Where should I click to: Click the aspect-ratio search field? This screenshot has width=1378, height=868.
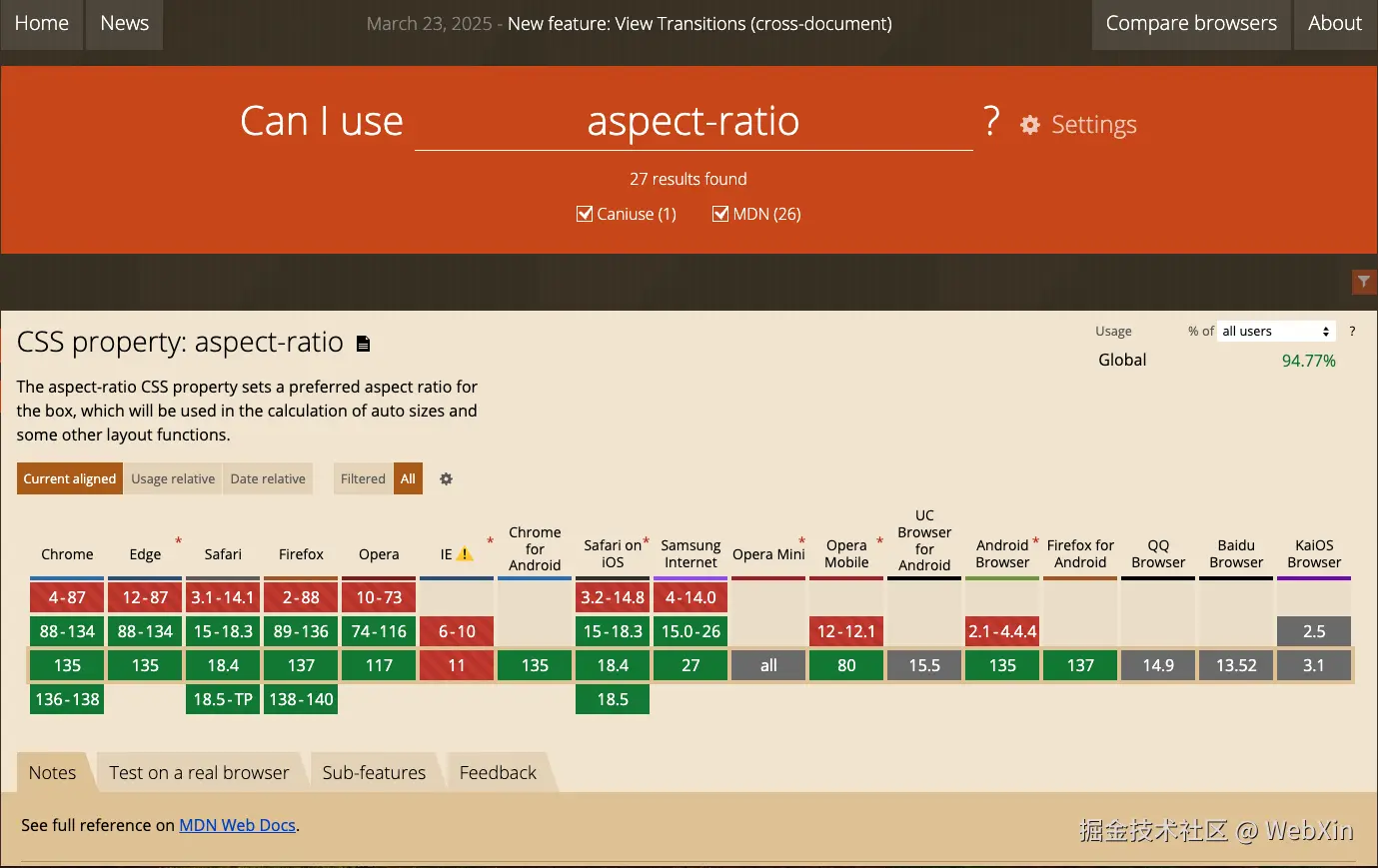coord(693,122)
